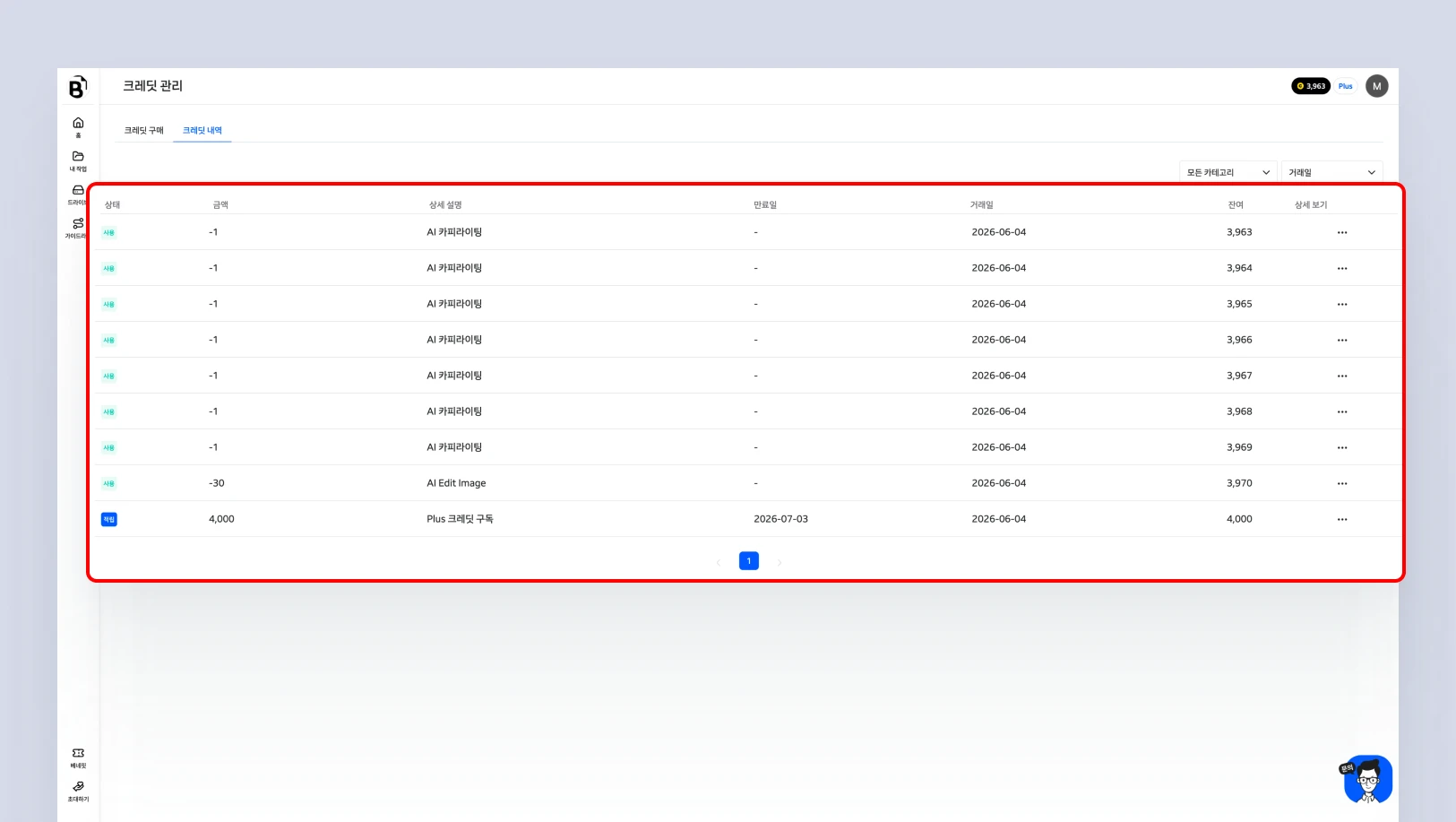1456x822 pixels.
Task: Click the 3,970 remaining balance
Action: (x=1239, y=483)
